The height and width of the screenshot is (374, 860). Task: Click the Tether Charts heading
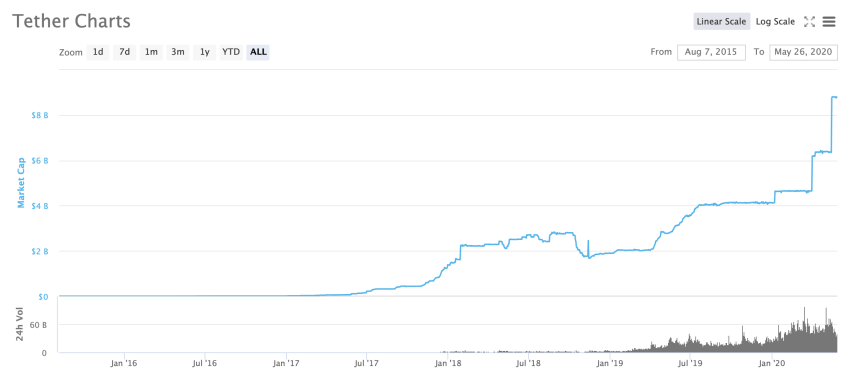click(x=71, y=21)
